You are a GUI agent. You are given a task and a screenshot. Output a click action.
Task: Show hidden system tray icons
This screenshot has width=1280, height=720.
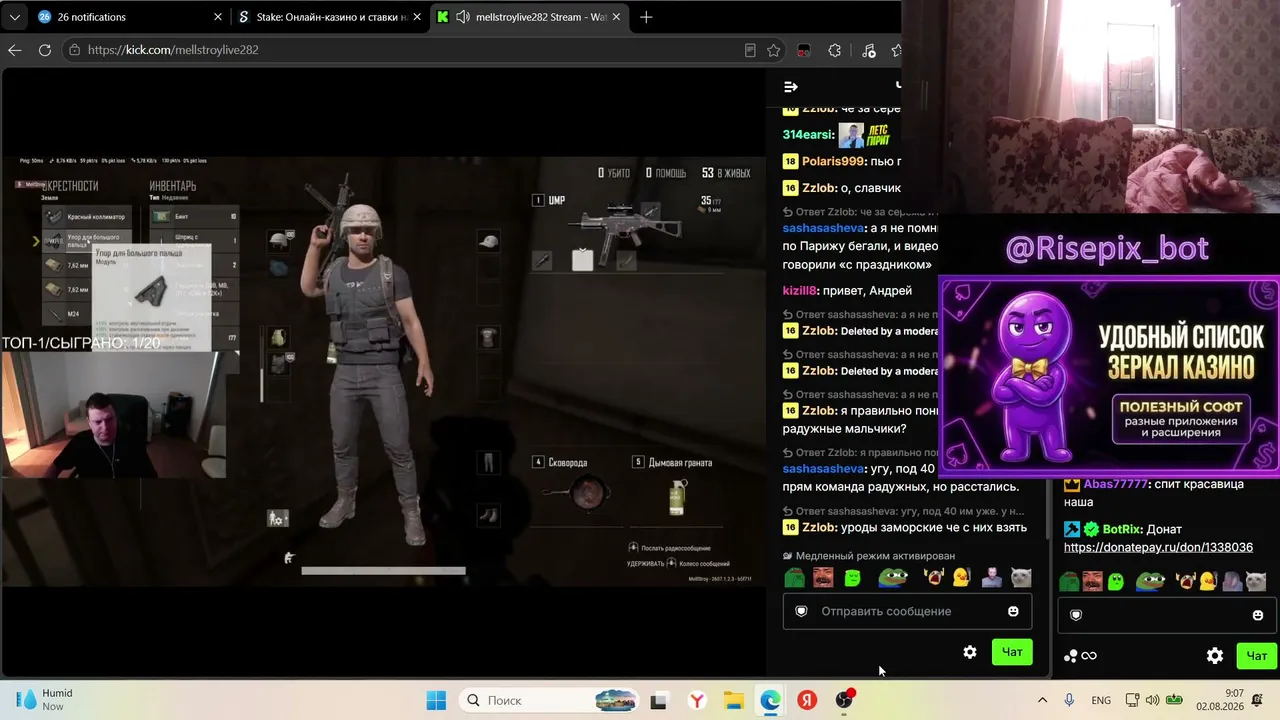click(x=1042, y=700)
